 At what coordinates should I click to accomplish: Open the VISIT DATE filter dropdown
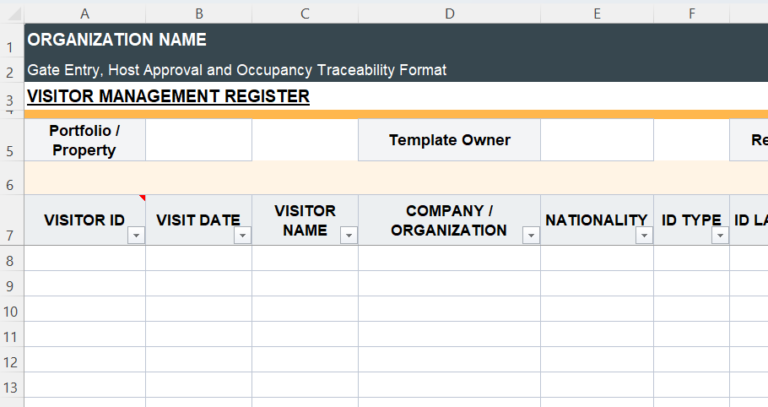tap(242, 236)
